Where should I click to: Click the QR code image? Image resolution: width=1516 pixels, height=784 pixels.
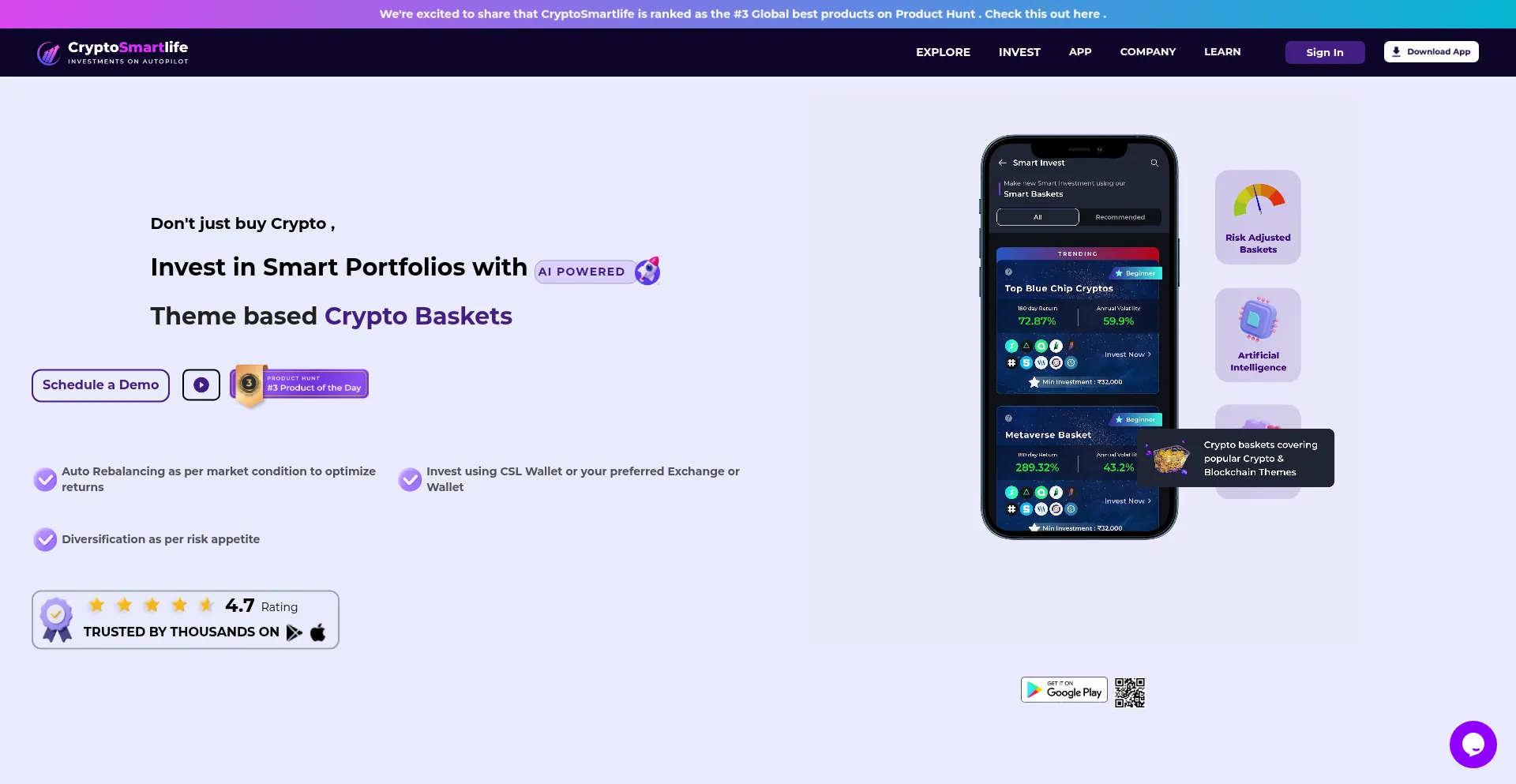click(1130, 692)
